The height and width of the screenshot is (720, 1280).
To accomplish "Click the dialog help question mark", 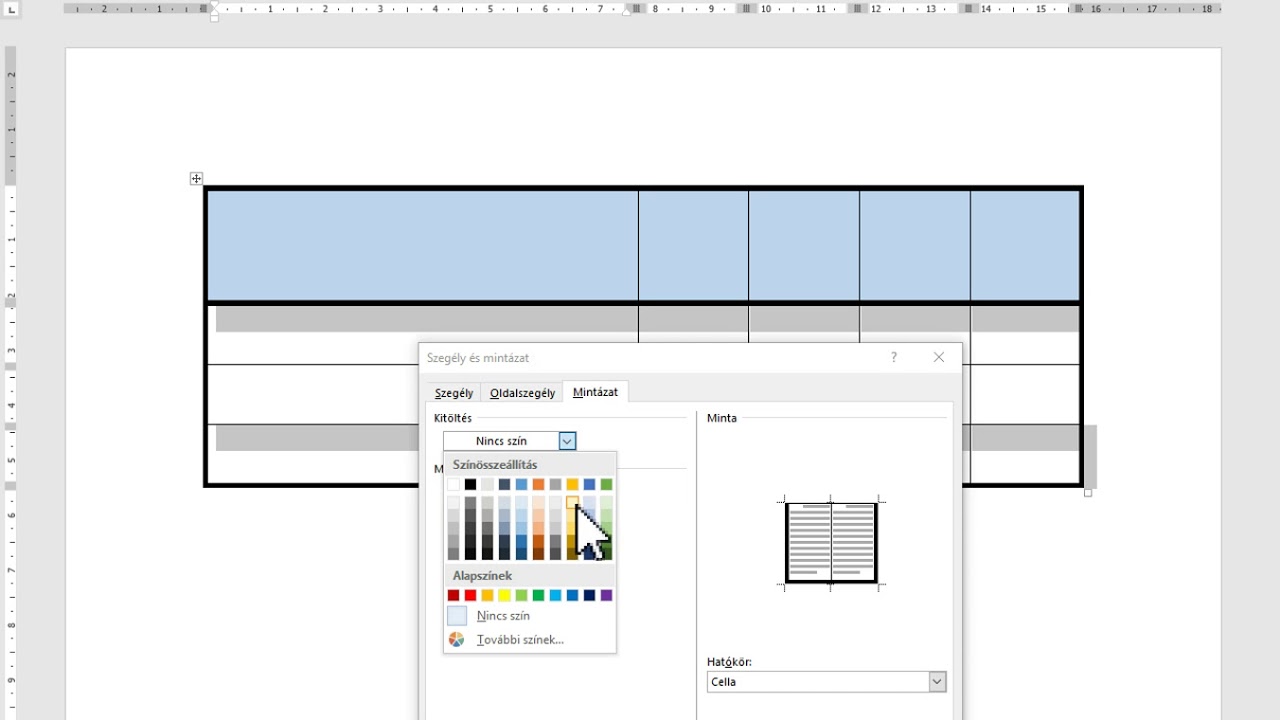I will (x=894, y=357).
